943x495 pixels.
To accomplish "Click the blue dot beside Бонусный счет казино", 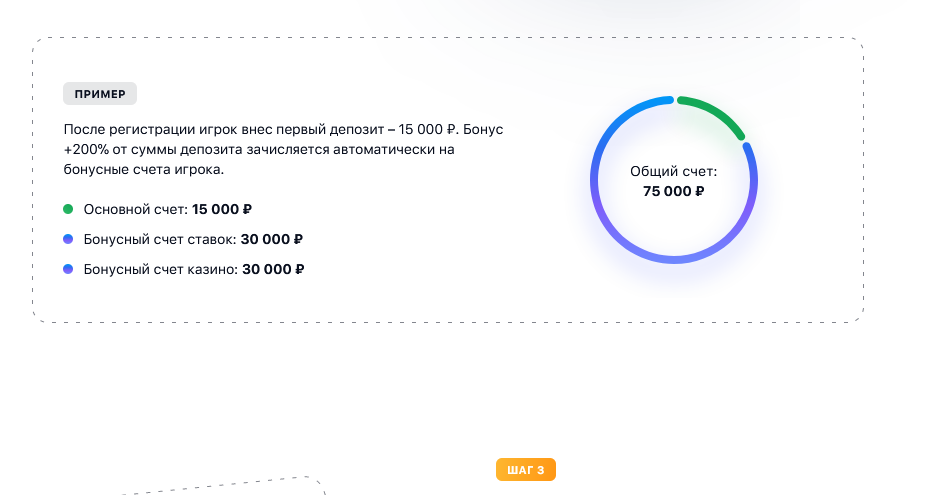I will 68,269.
